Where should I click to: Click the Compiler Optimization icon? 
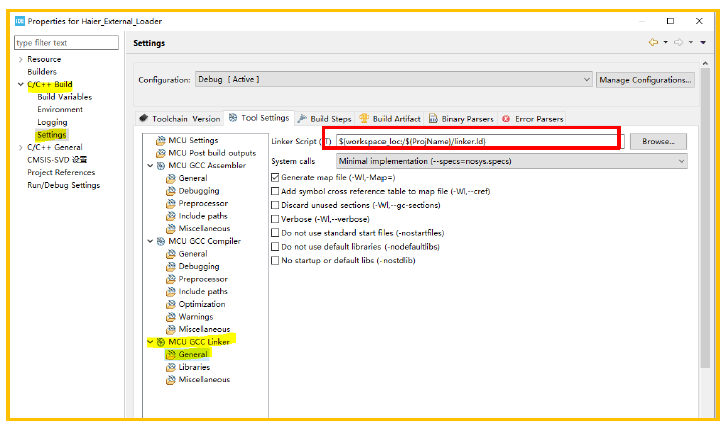coord(171,304)
